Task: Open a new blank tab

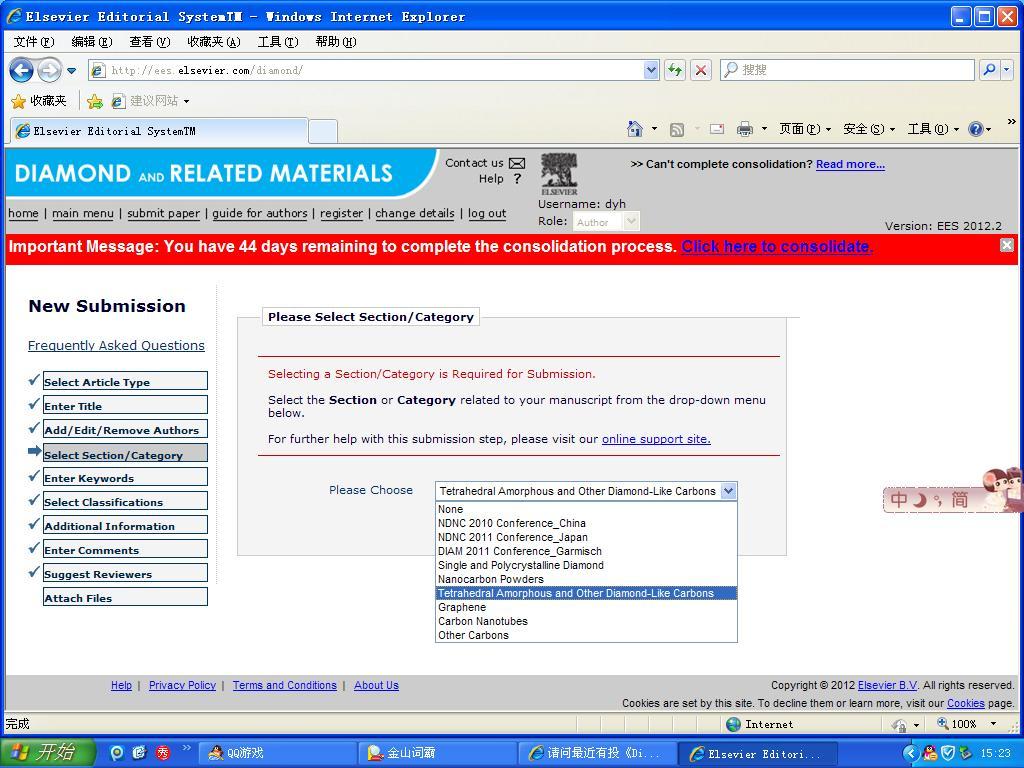Action: [323, 131]
